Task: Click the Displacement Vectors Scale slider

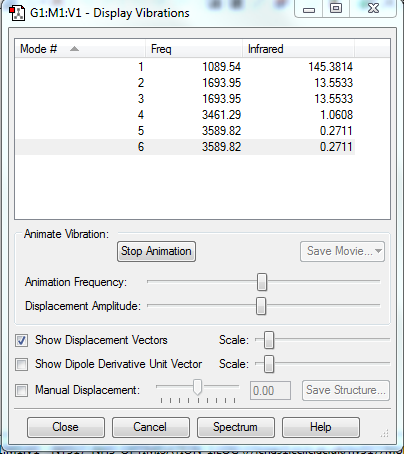Action: (x=269, y=340)
